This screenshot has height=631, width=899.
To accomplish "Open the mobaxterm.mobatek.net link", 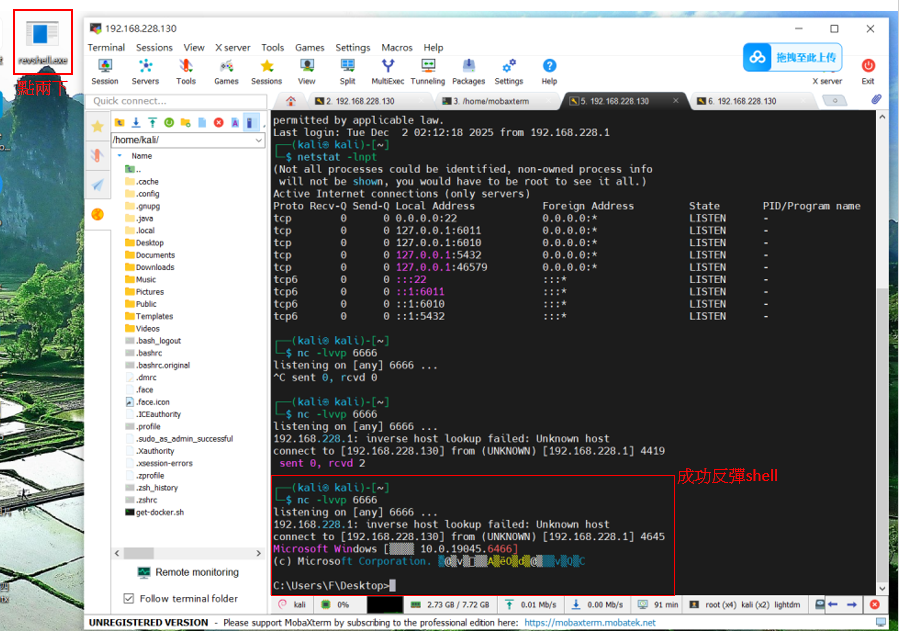I will coord(590,622).
